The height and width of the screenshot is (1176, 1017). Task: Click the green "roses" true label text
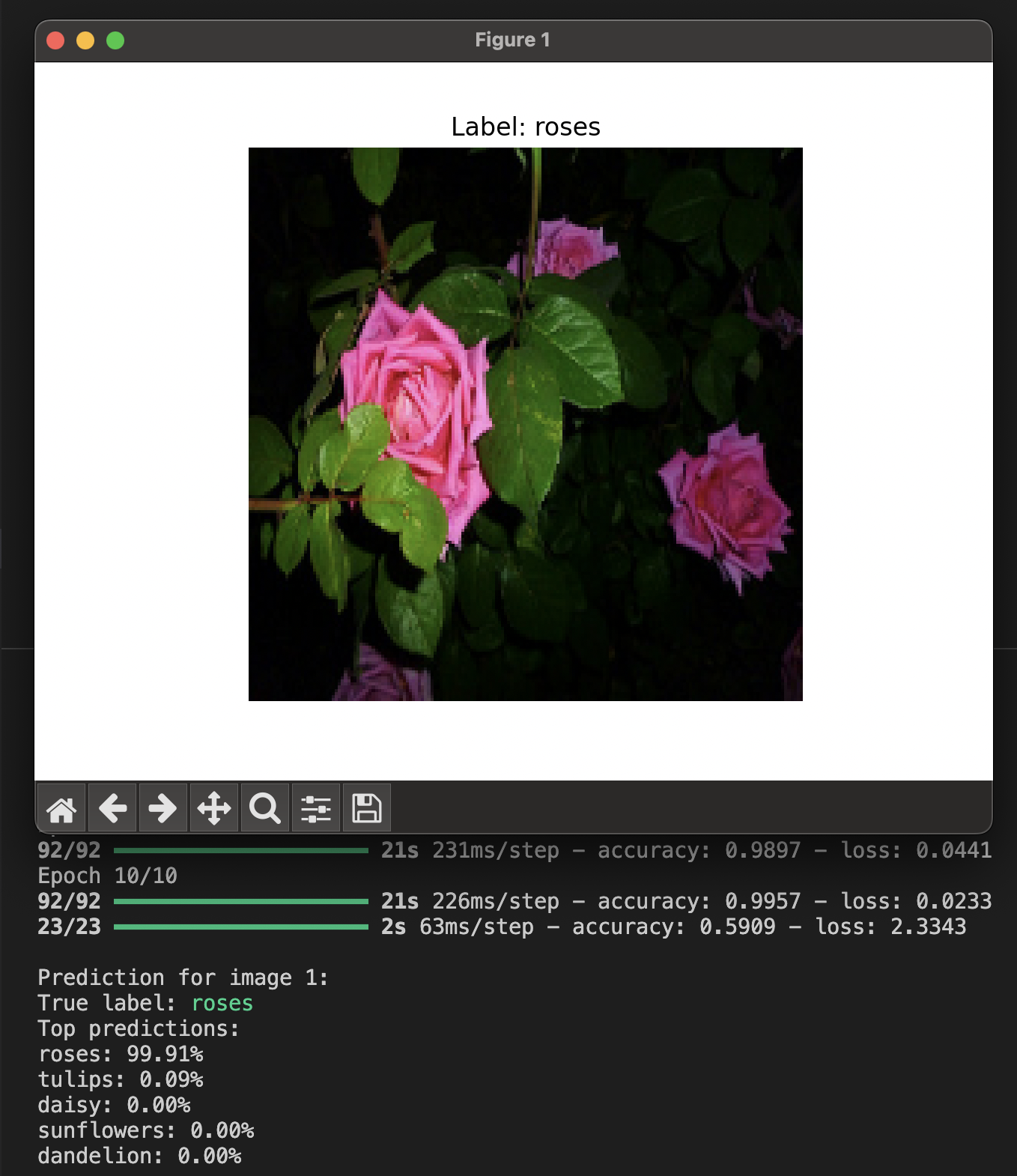(222, 1003)
